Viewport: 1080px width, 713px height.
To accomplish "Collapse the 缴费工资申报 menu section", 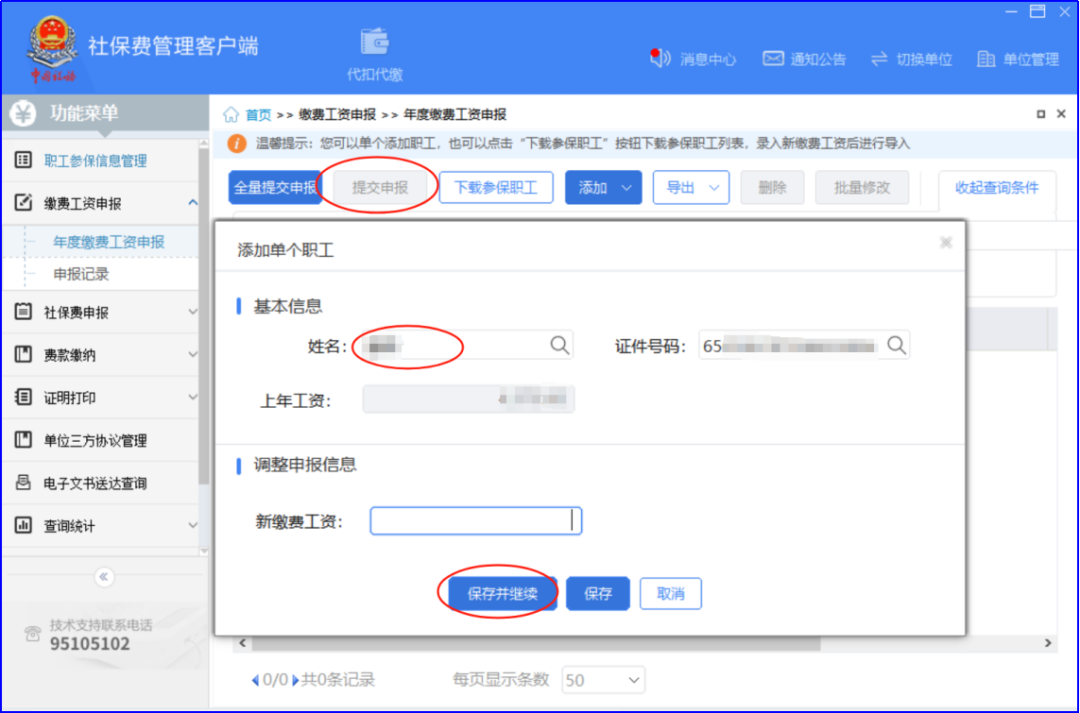I will pyautogui.click(x=193, y=203).
